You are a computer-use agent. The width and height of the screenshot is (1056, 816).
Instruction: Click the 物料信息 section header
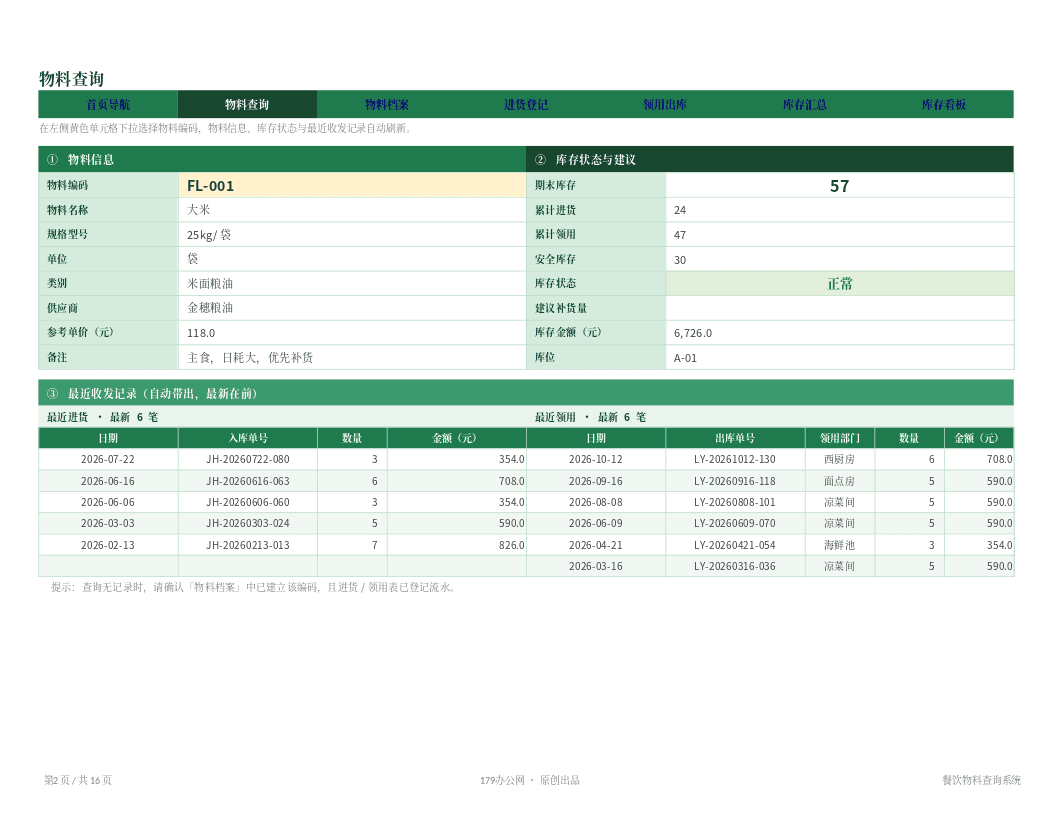282,160
